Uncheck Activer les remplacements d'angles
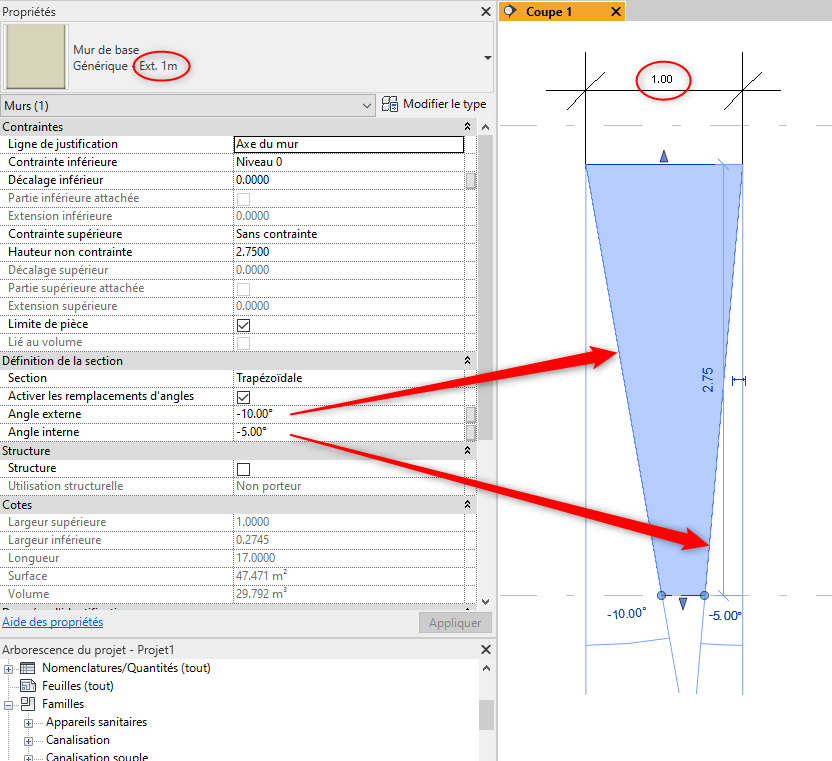Screen dimensions: 832x761 [x=243, y=397]
